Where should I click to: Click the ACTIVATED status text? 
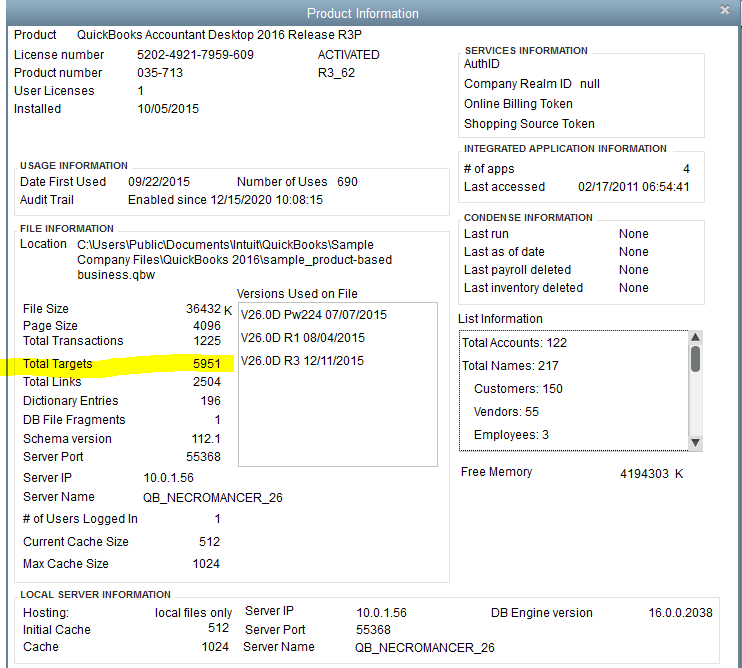coord(348,55)
